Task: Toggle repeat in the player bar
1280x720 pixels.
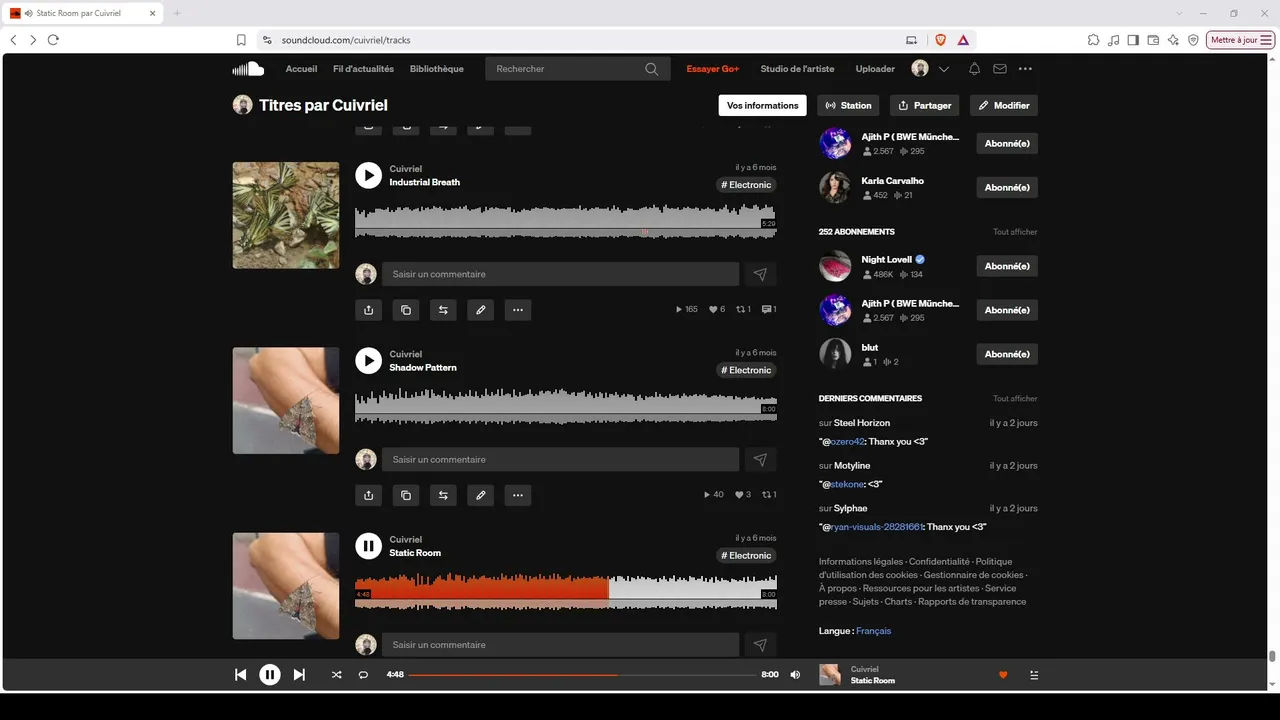Action: (363, 675)
